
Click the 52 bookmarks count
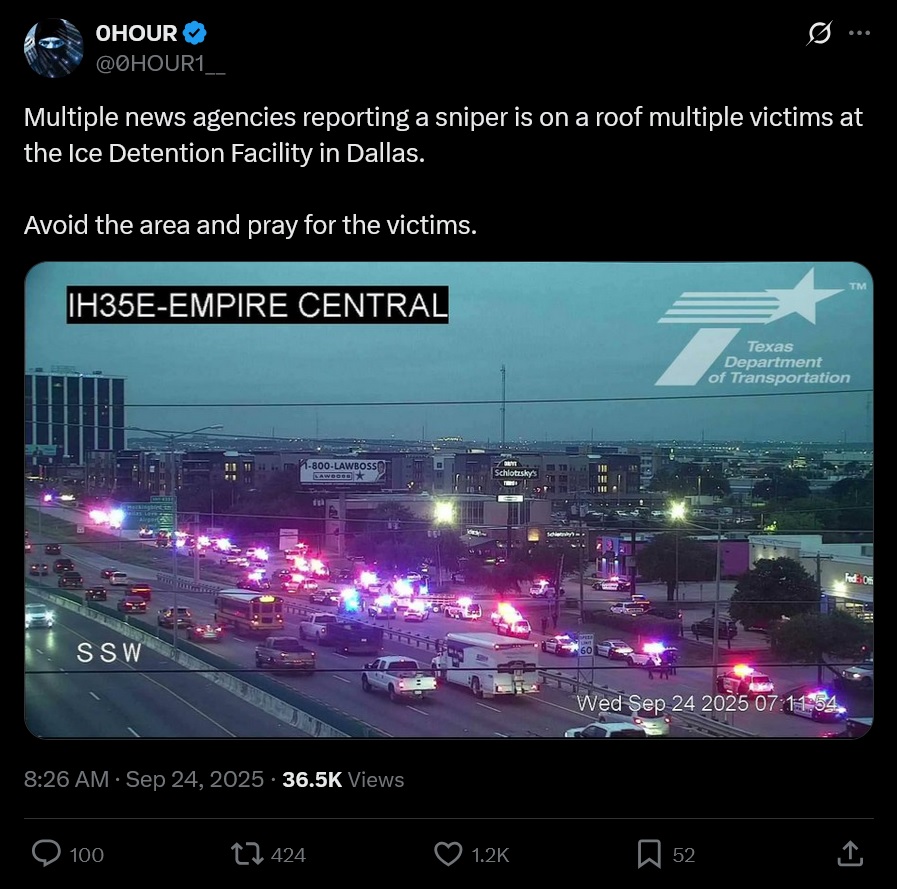pyautogui.click(x=684, y=855)
